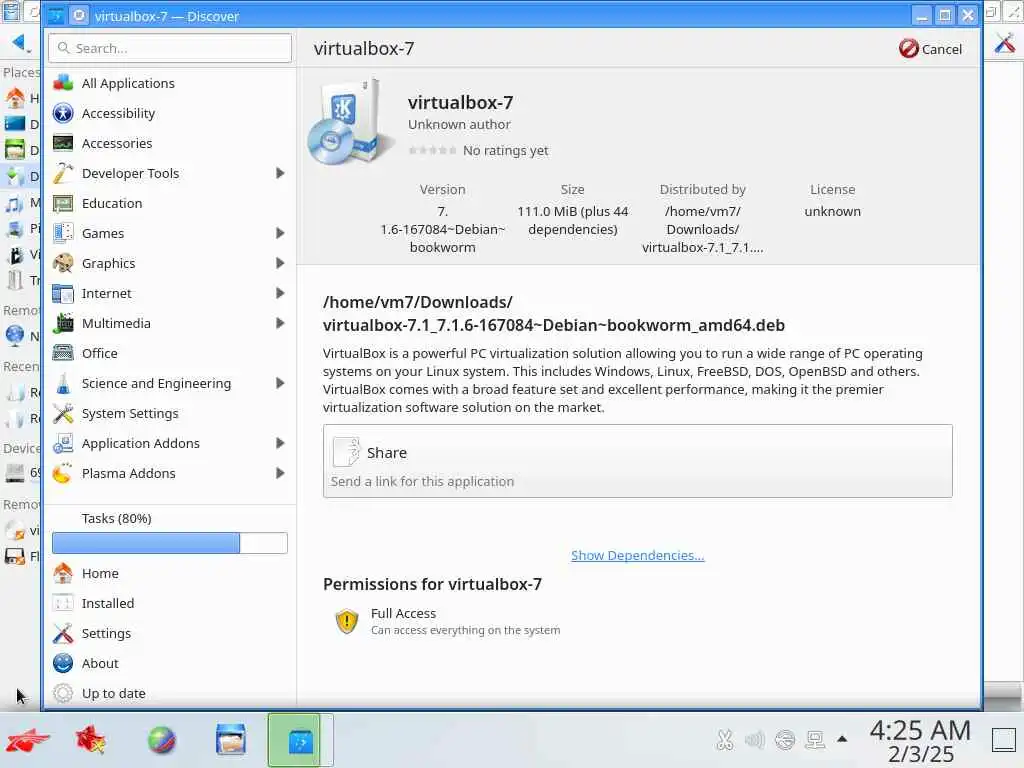1024x768 pixels.
Task: Go to the Home page
Action: pos(170,573)
